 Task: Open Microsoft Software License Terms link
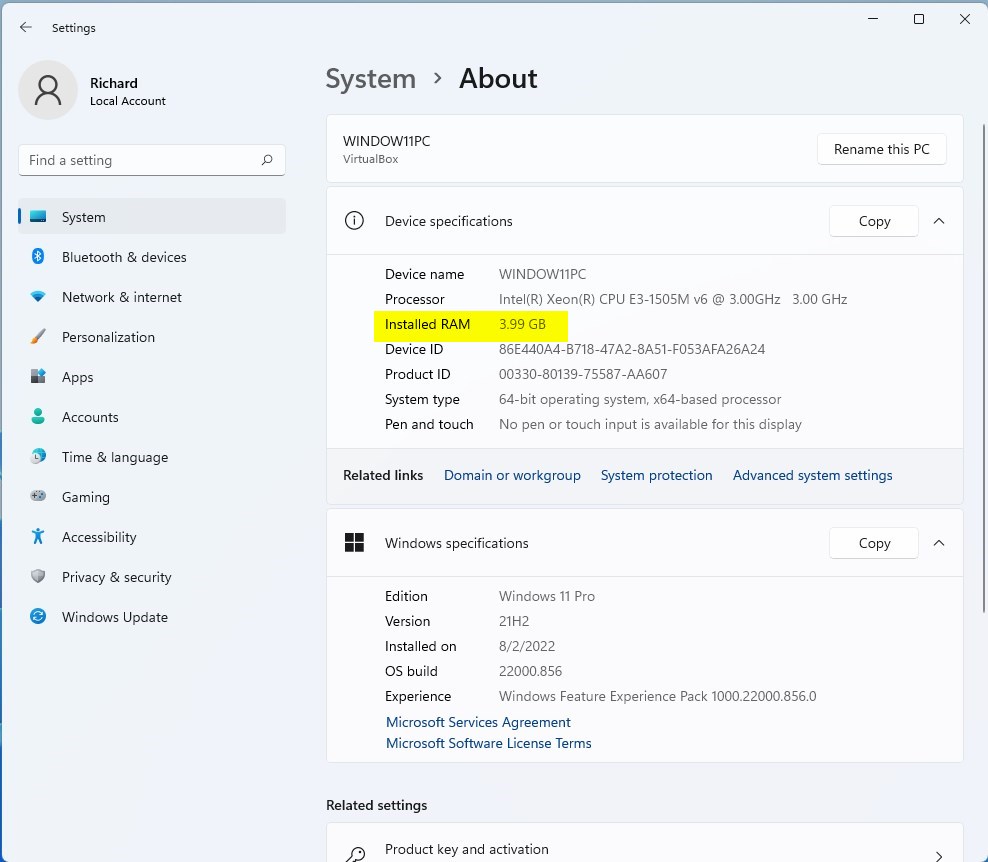coord(488,743)
